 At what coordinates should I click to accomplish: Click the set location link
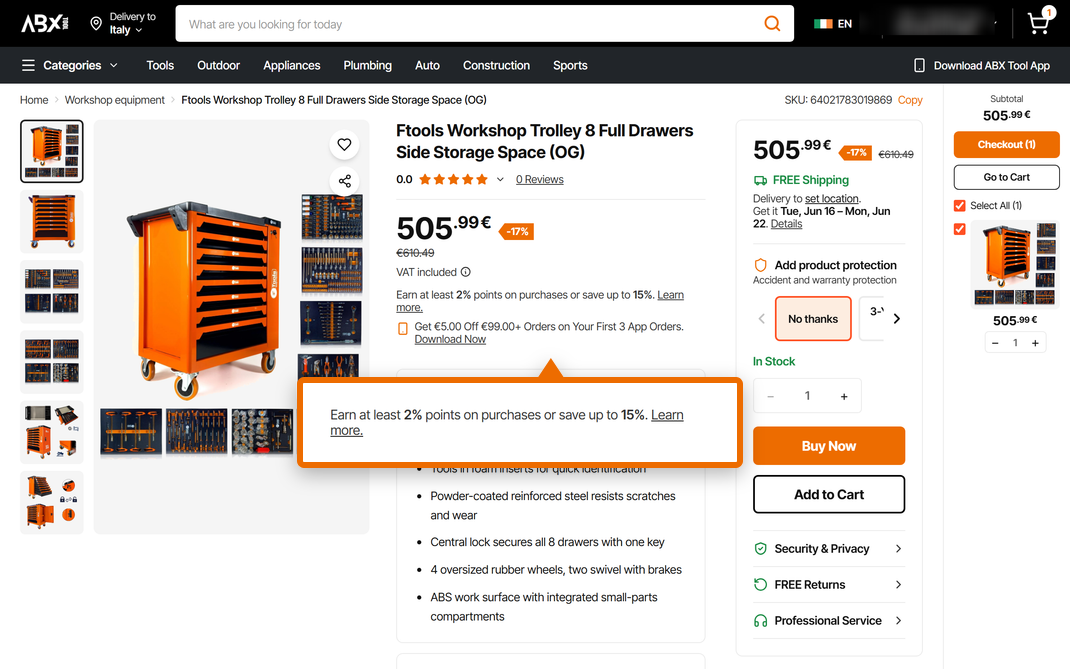(831, 199)
